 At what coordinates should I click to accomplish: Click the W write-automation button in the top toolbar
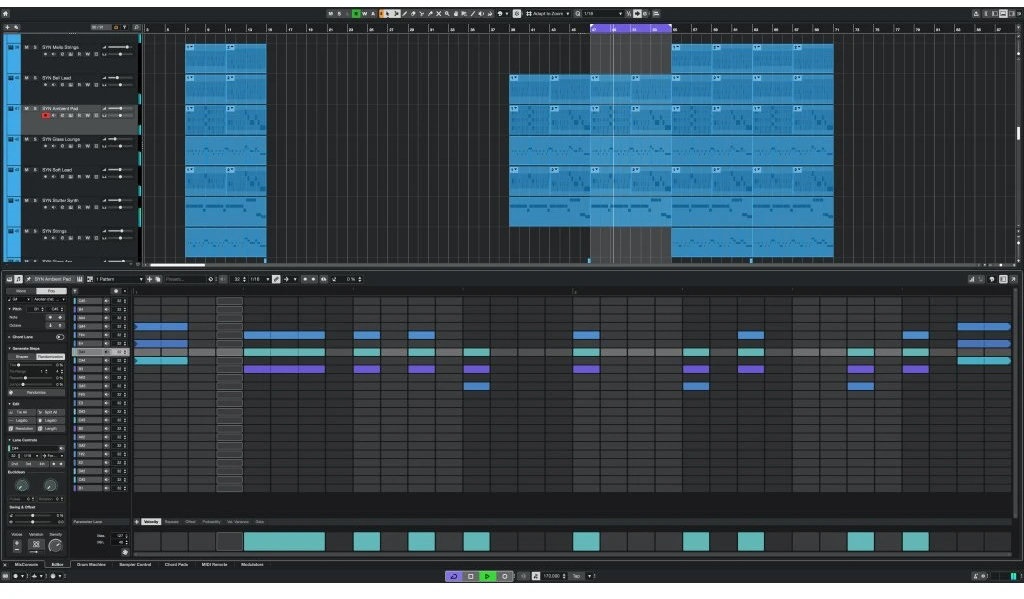[364, 13]
